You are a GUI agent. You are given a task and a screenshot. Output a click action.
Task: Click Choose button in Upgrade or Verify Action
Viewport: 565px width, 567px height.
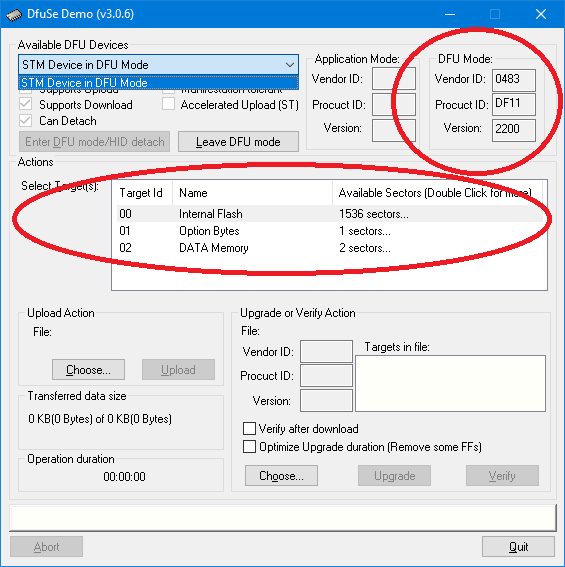pyautogui.click(x=281, y=476)
